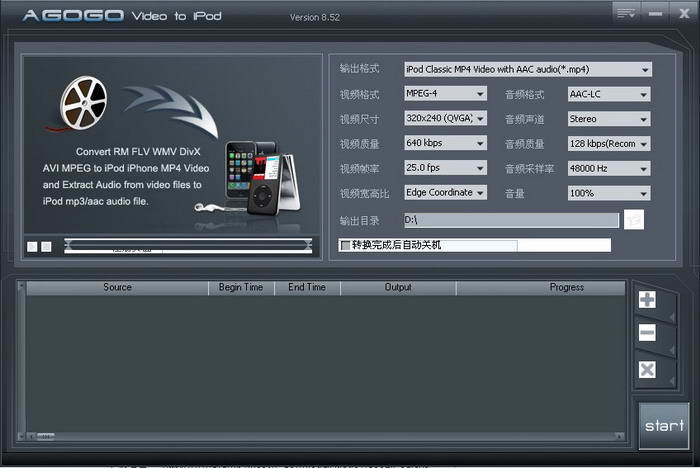Enable auto shutdown after conversion checkbox
The height and width of the screenshot is (468, 700).
tap(345, 245)
